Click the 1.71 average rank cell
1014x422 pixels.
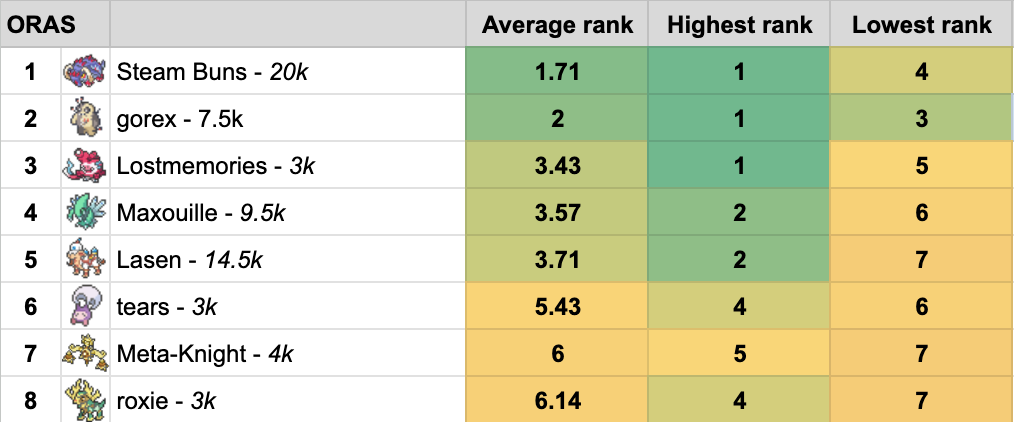[557, 72]
